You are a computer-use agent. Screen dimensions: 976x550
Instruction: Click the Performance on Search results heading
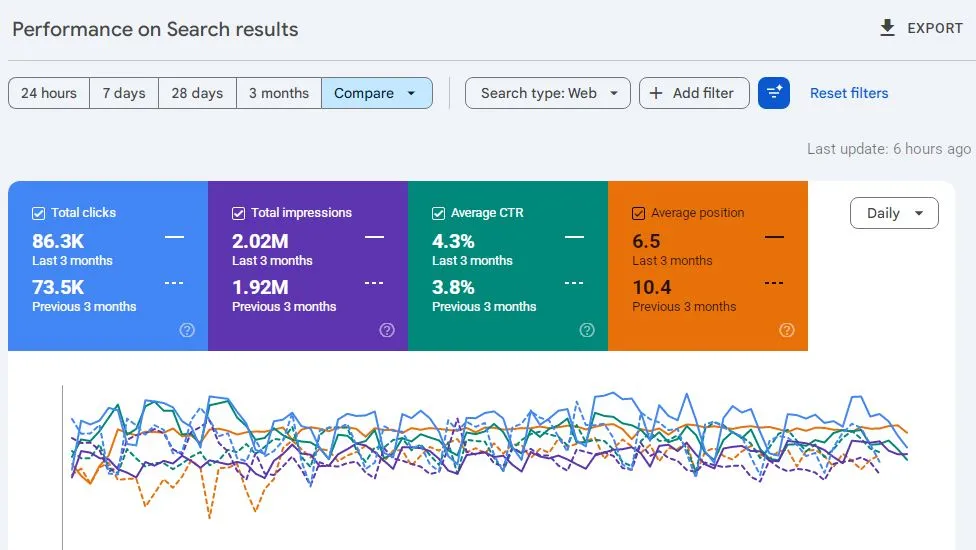pos(155,29)
